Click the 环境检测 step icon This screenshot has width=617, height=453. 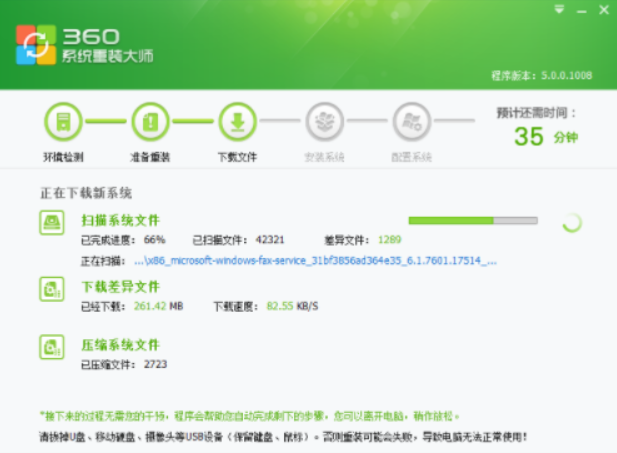[63, 124]
